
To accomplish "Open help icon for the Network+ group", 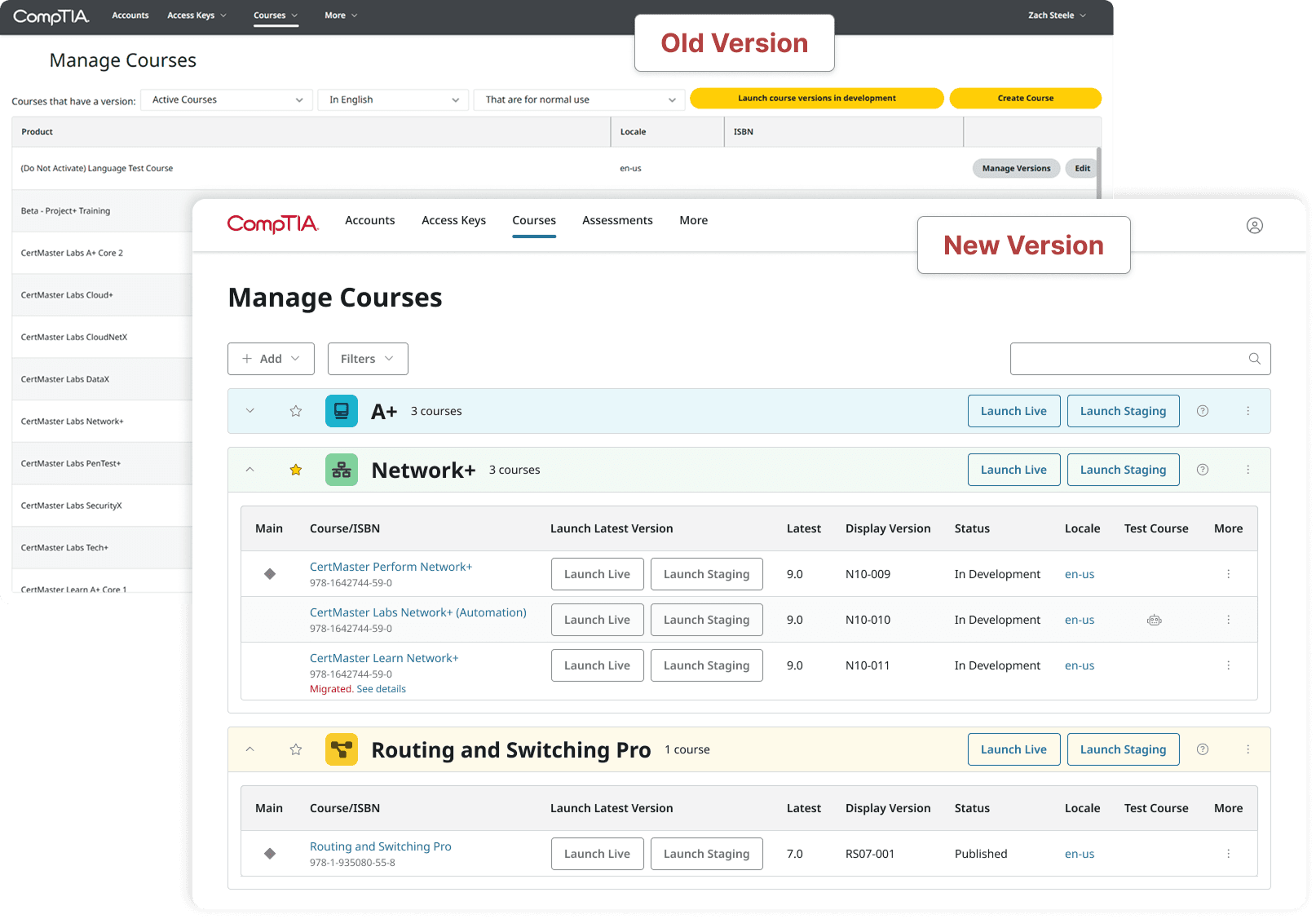I will 1202,470.
